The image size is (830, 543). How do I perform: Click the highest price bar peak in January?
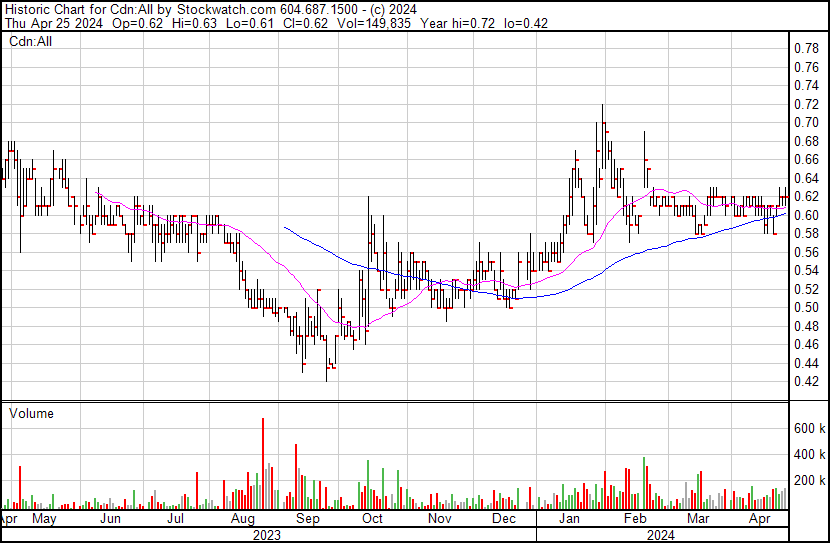602,108
